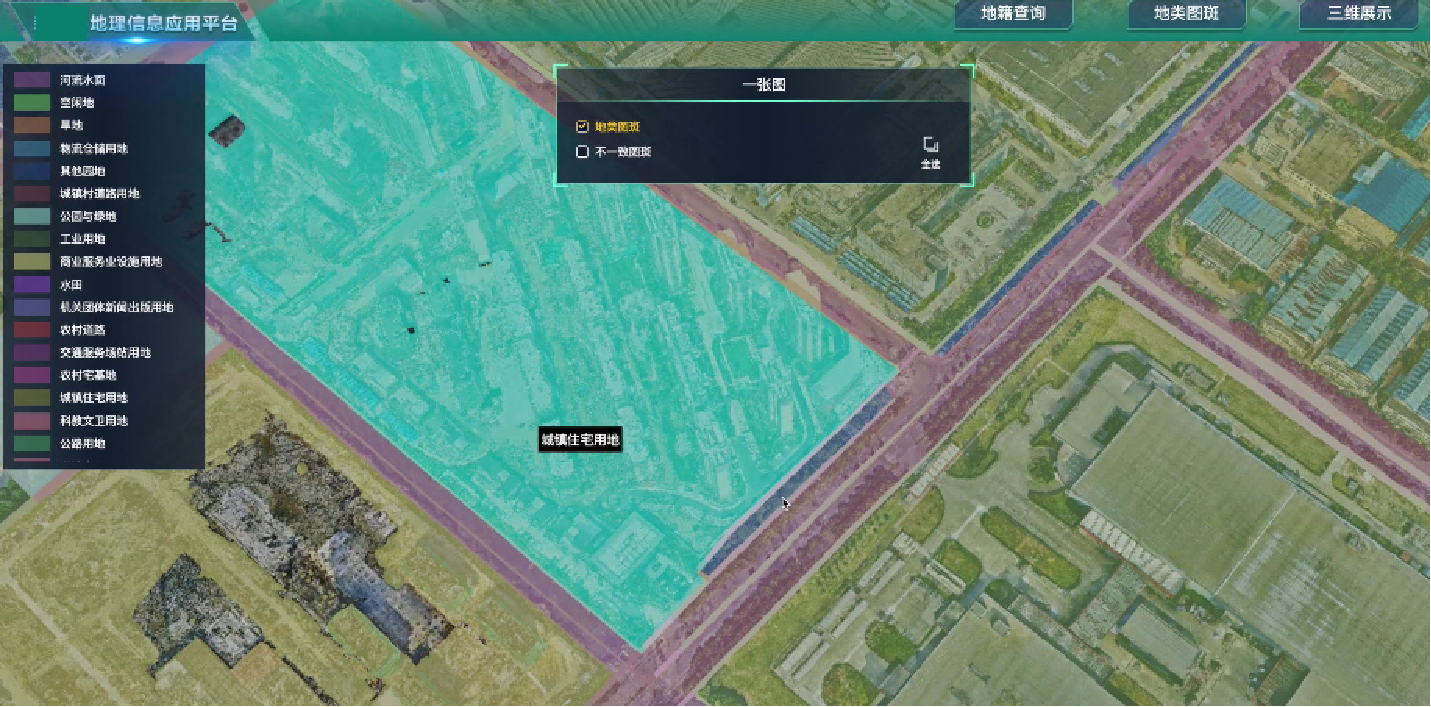Screen dimensions: 1431x707
Task: Pick the 物流仓储用地 legend swatch
Action: (32, 149)
